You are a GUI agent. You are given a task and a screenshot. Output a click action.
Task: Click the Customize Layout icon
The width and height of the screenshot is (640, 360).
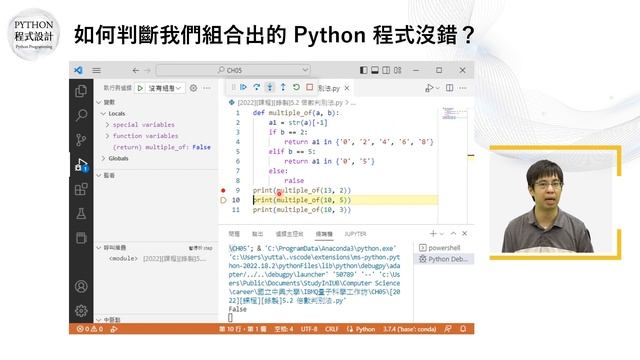[x=398, y=70]
